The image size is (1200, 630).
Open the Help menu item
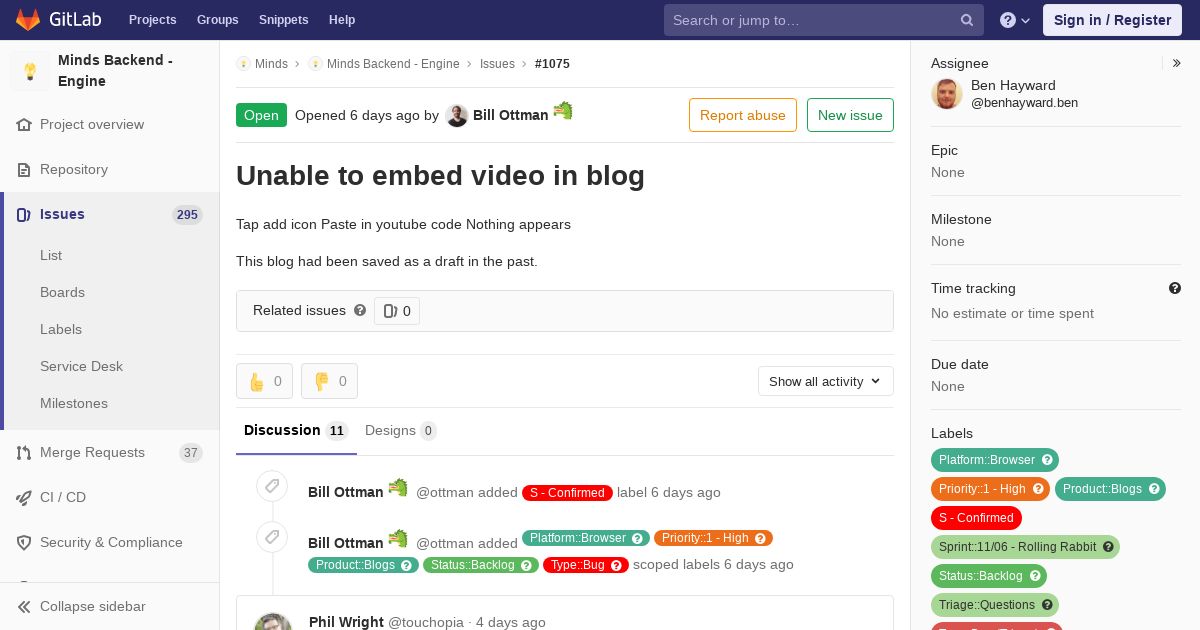click(x=342, y=20)
